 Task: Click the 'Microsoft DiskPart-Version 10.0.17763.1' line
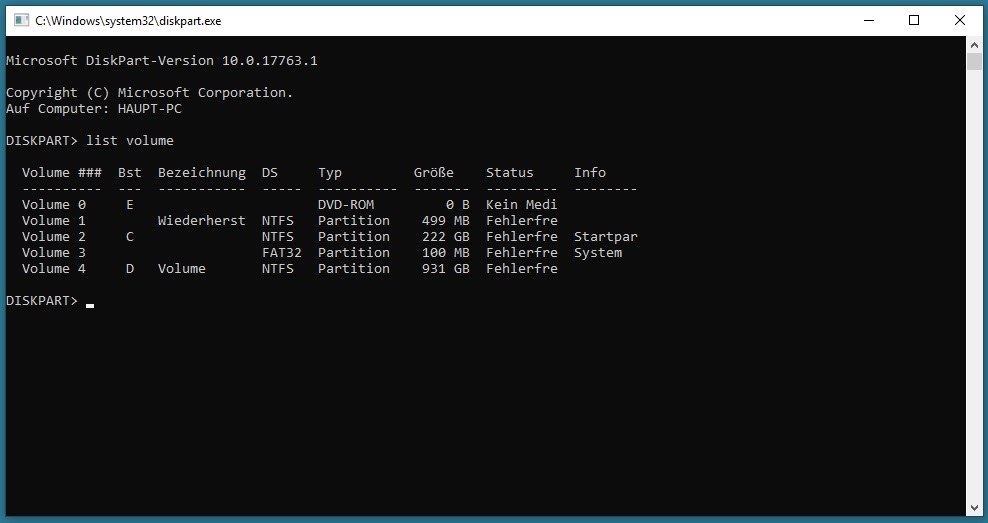click(161, 60)
